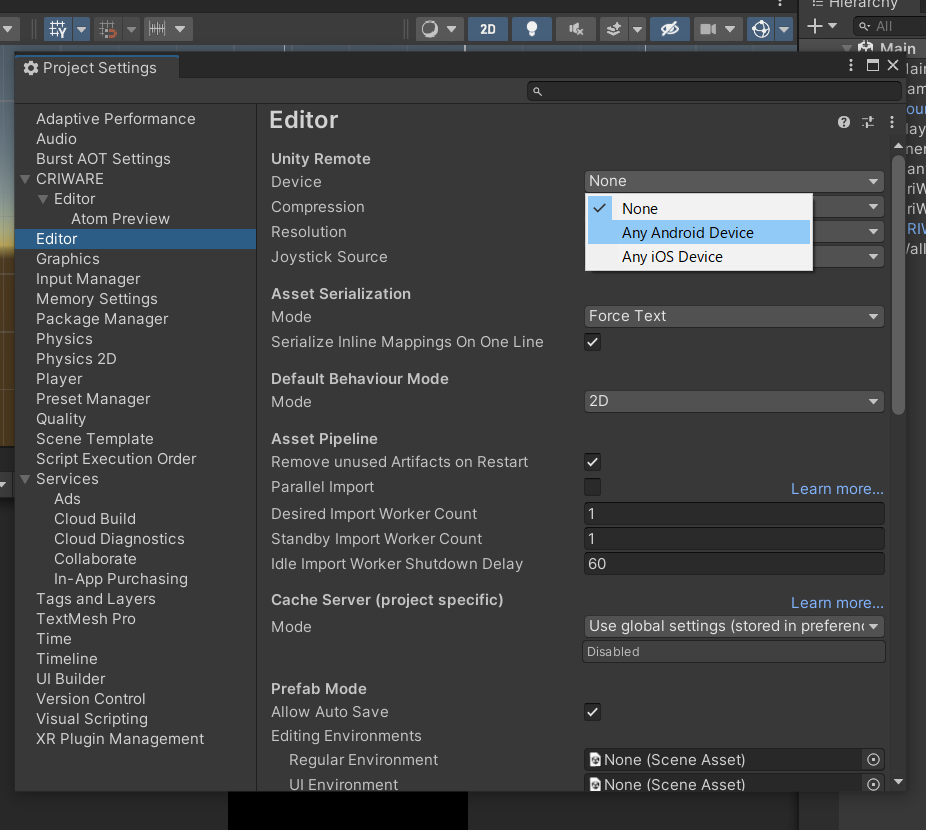Open Cache Server Mode dropdown
The width and height of the screenshot is (926, 830).
coord(734,626)
